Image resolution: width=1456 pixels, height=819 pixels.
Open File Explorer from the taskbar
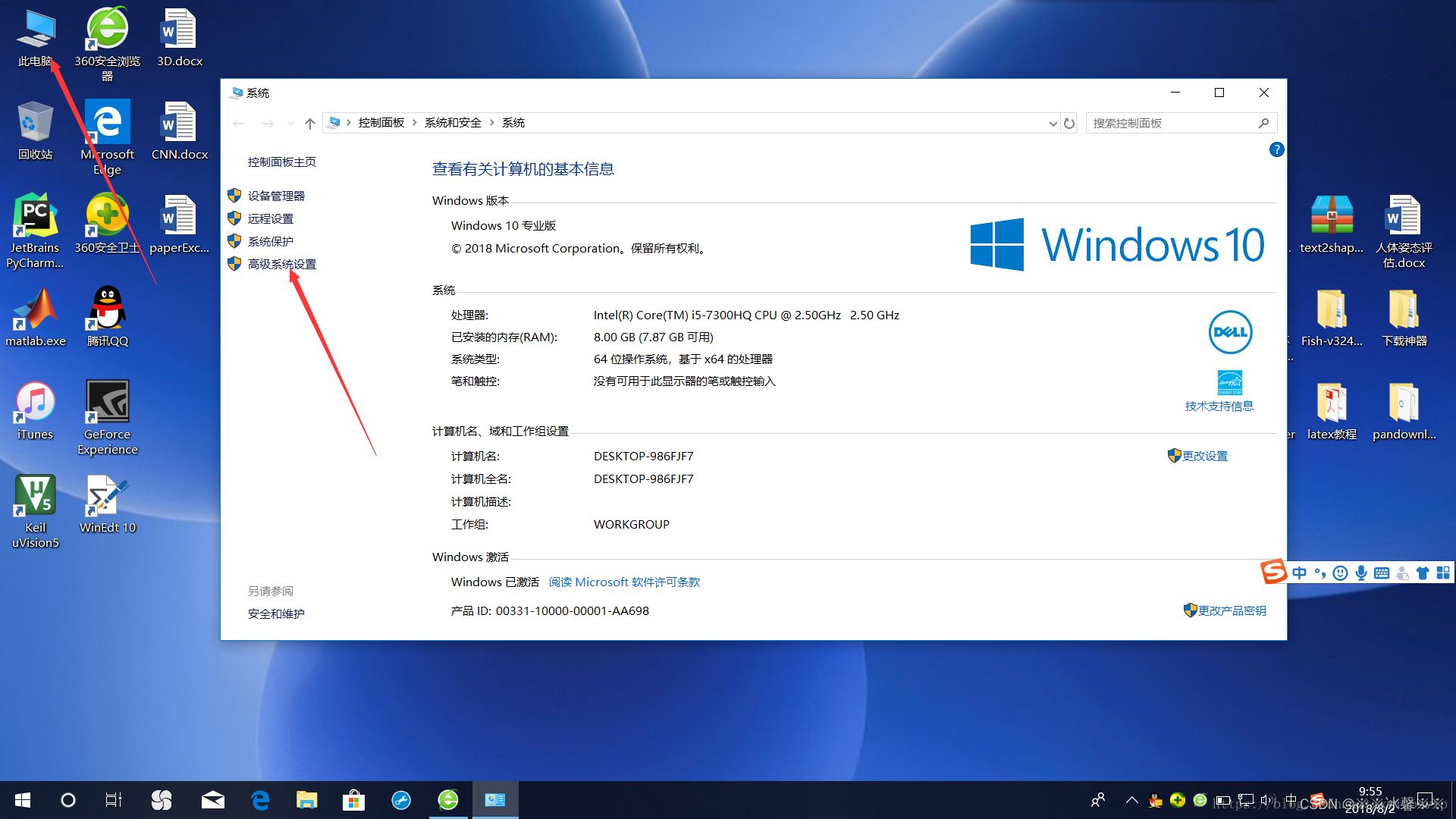coord(306,800)
